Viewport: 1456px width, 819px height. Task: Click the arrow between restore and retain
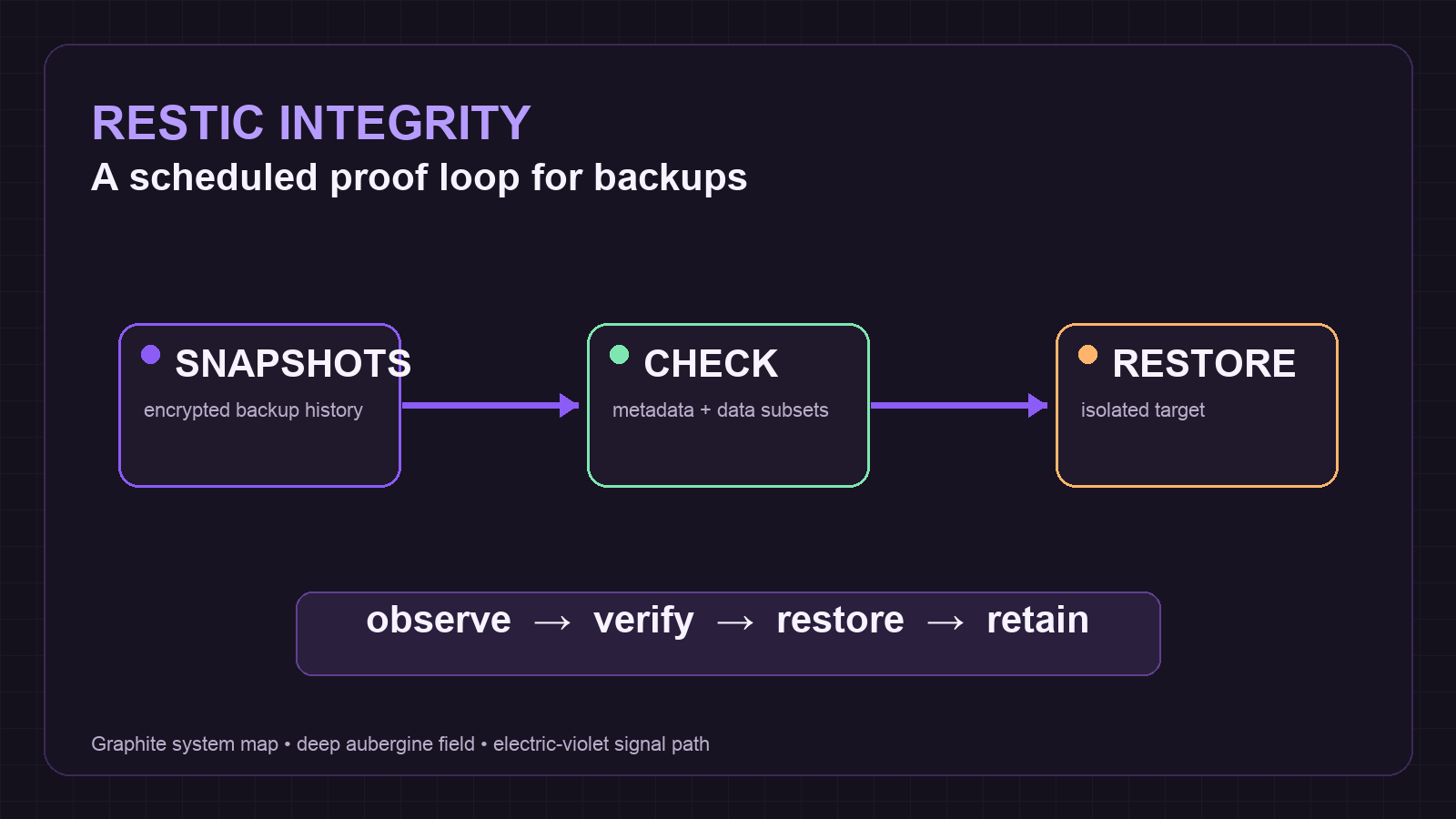coord(945,622)
